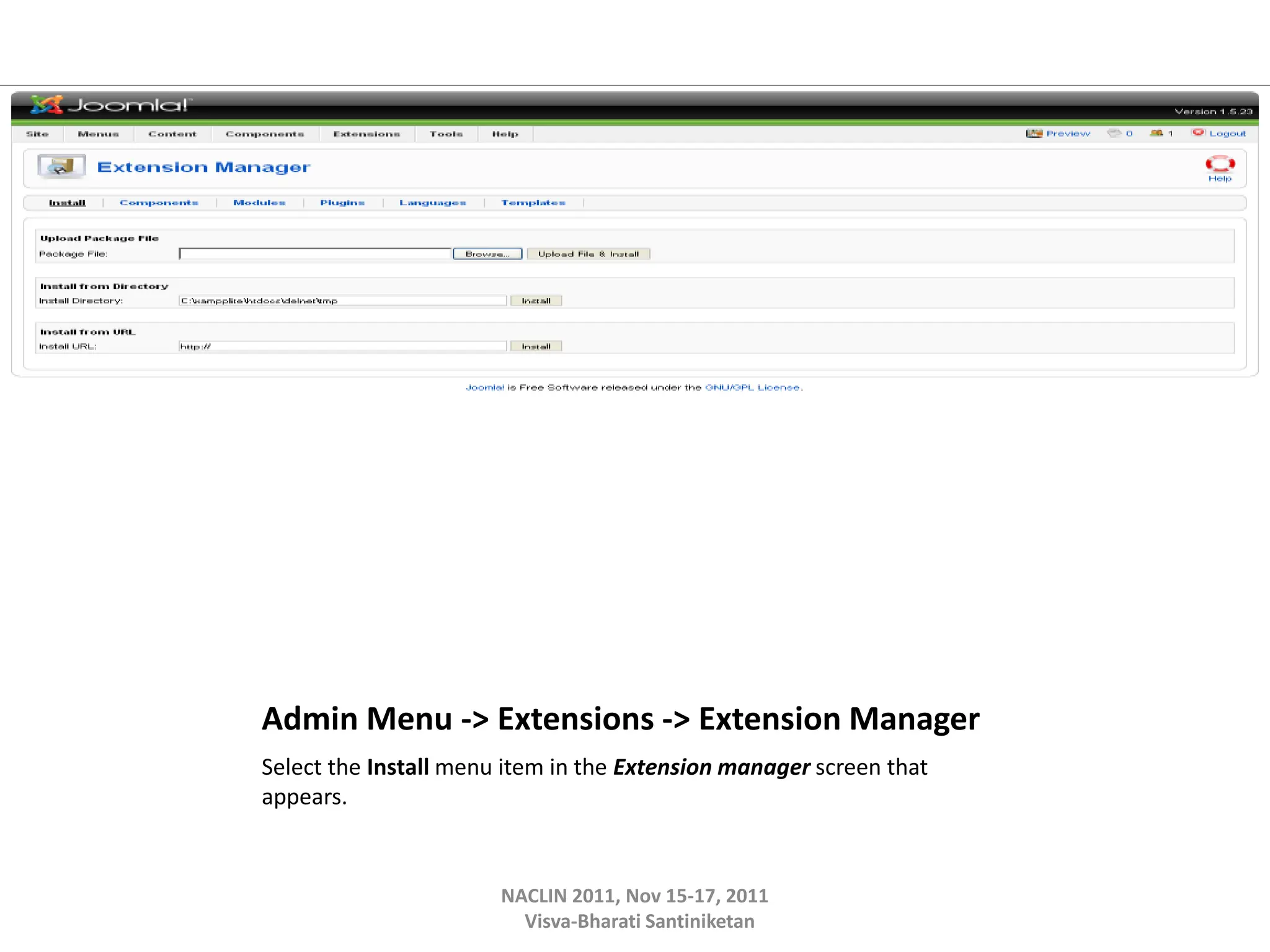
Task: Click the Install from Directory heading
Action: coord(104,286)
